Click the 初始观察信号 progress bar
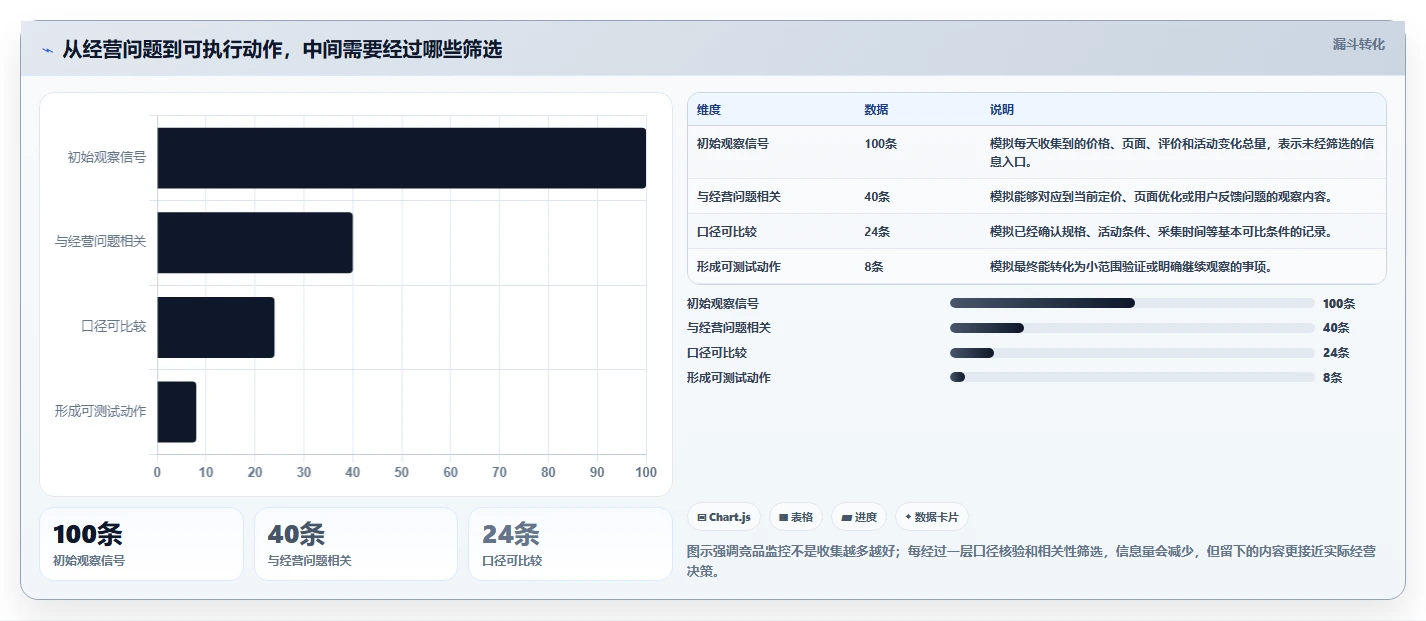 pyautogui.click(x=1132, y=303)
